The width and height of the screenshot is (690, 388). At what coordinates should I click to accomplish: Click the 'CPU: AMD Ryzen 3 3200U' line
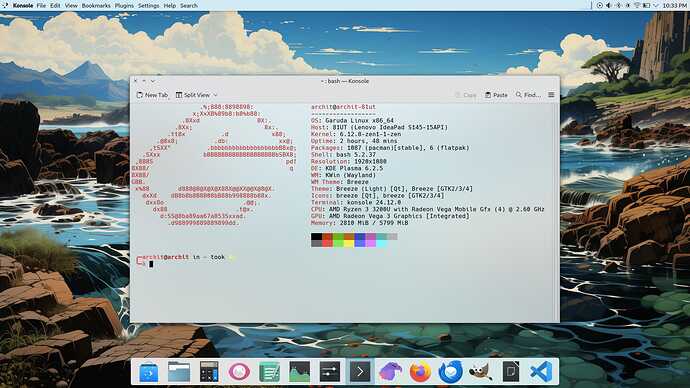click(x=428, y=209)
